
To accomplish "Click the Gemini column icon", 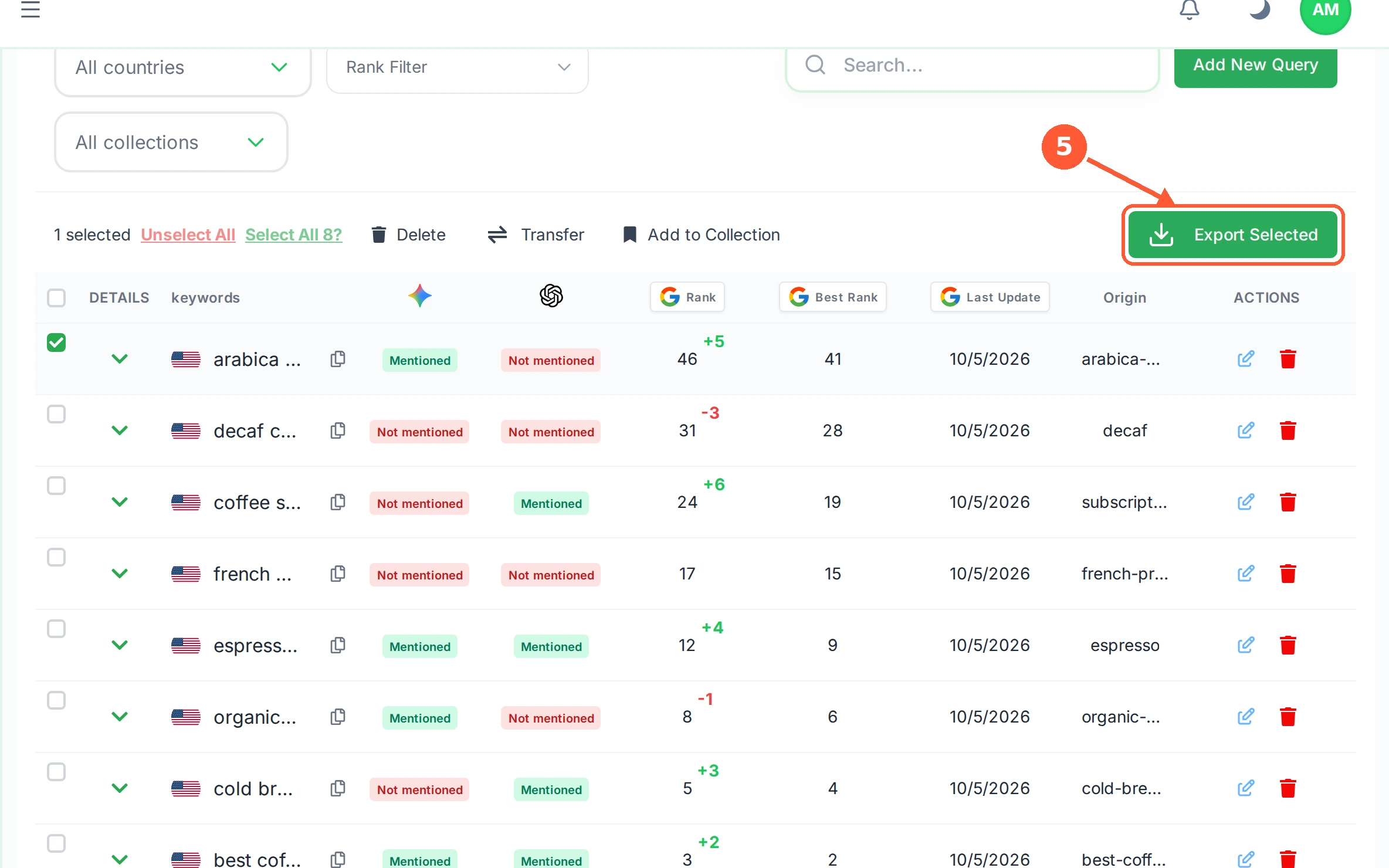I will [x=420, y=296].
